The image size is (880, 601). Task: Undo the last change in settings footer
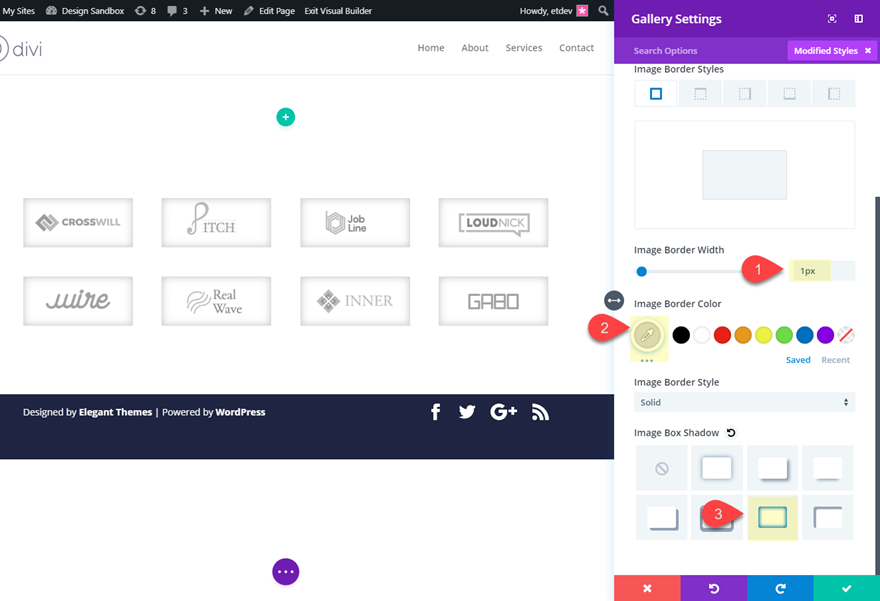(714, 588)
